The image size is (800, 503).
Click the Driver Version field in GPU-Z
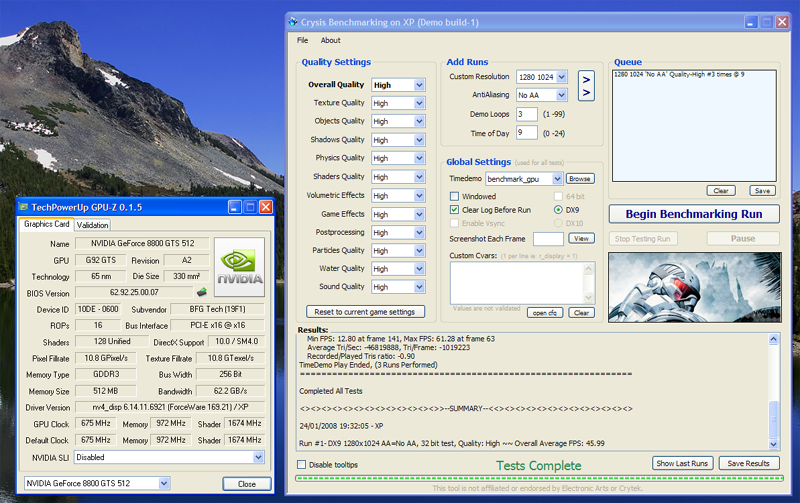pyautogui.click(x=170, y=407)
